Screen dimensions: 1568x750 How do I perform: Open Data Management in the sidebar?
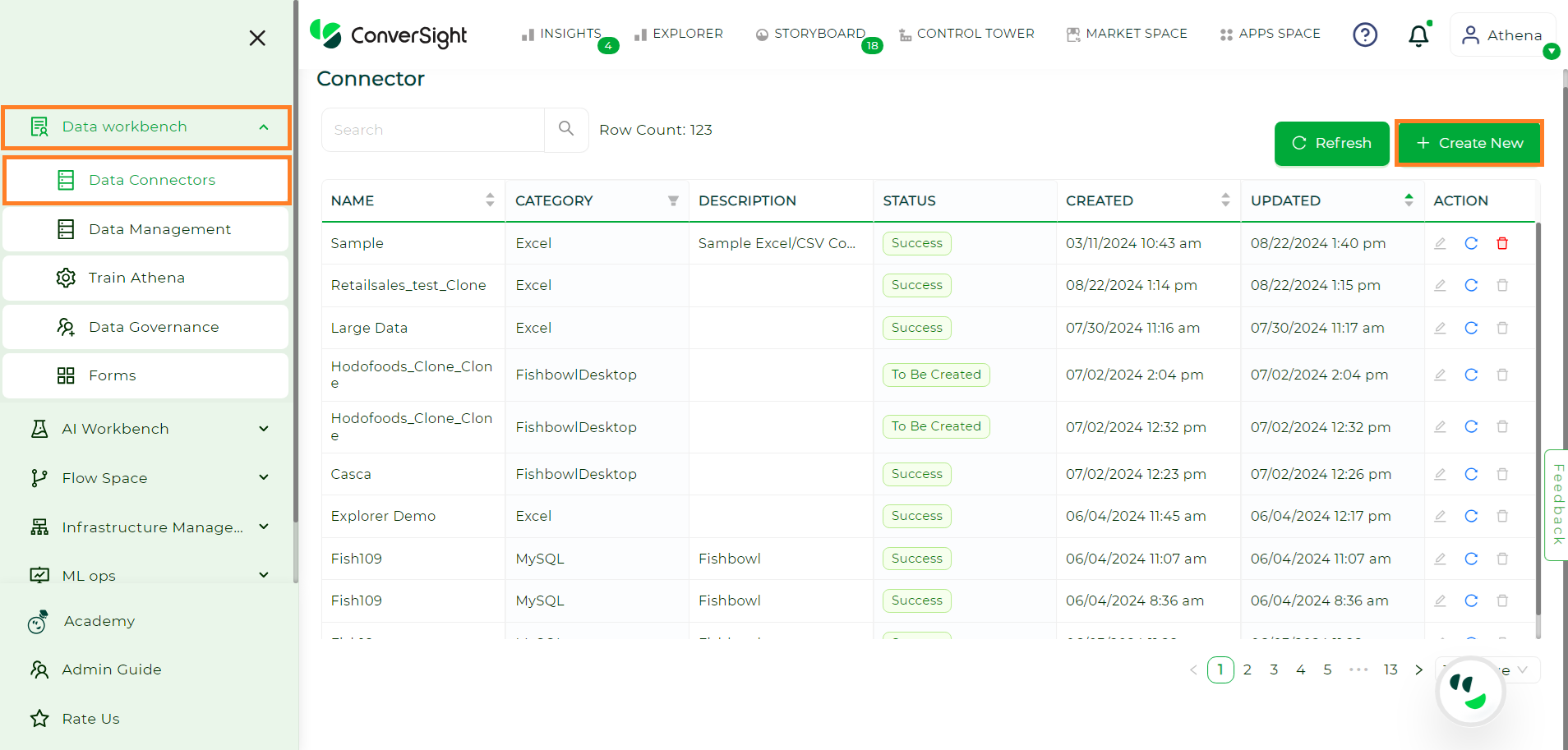coord(145,229)
